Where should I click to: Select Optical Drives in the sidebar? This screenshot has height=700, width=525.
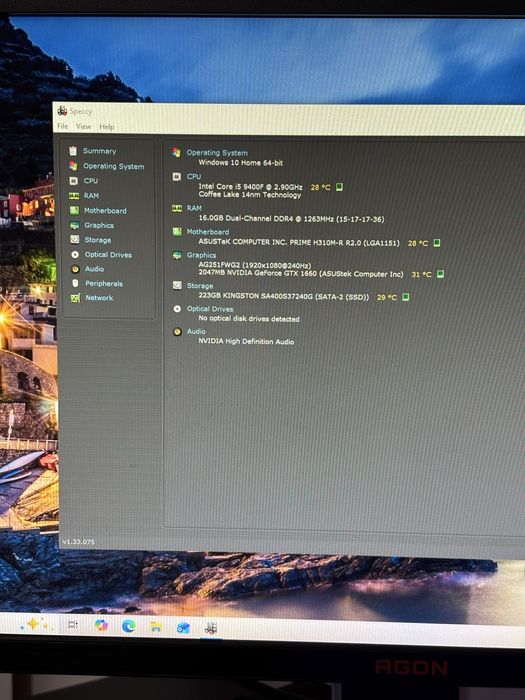pos(108,254)
